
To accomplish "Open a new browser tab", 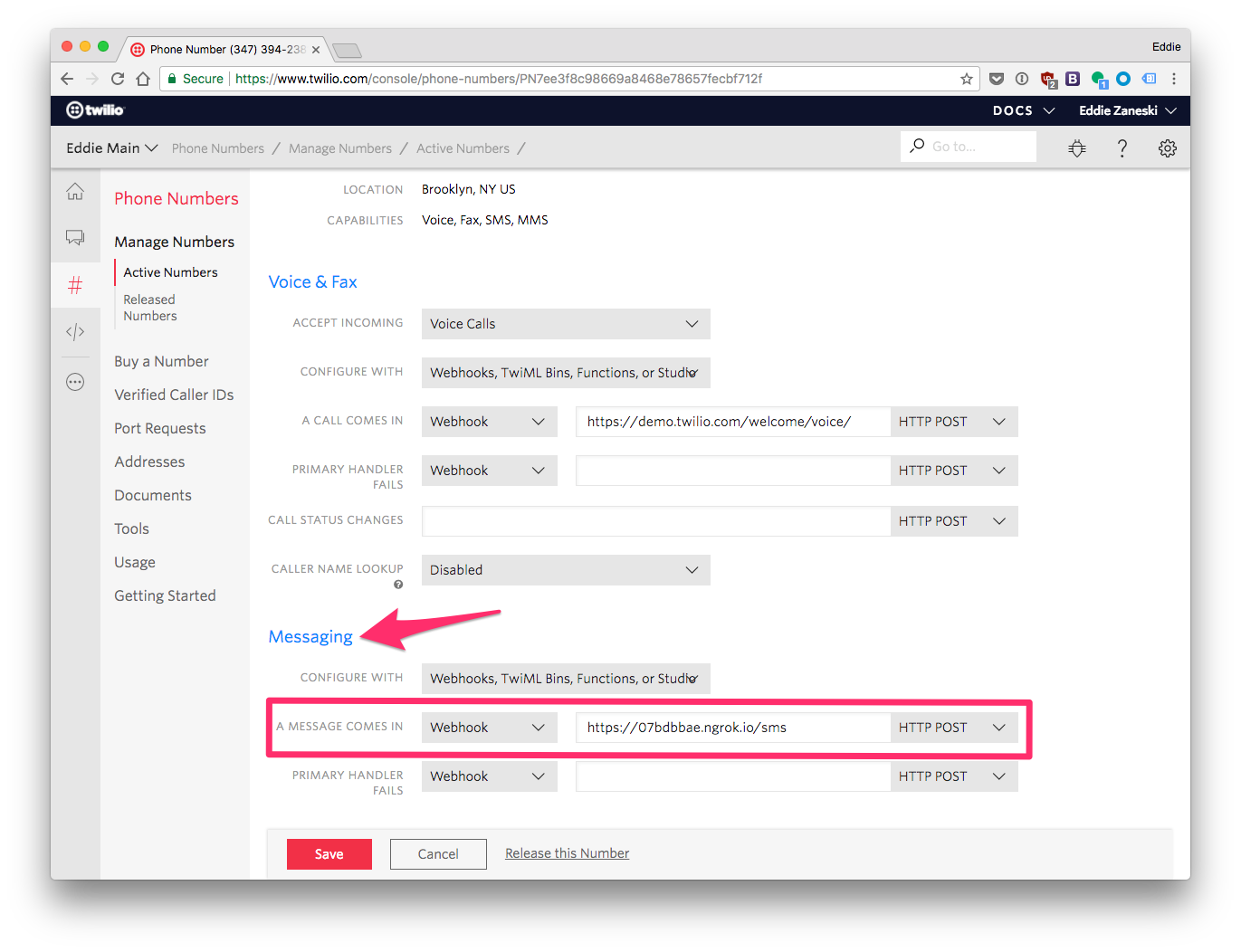I will tap(347, 50).
